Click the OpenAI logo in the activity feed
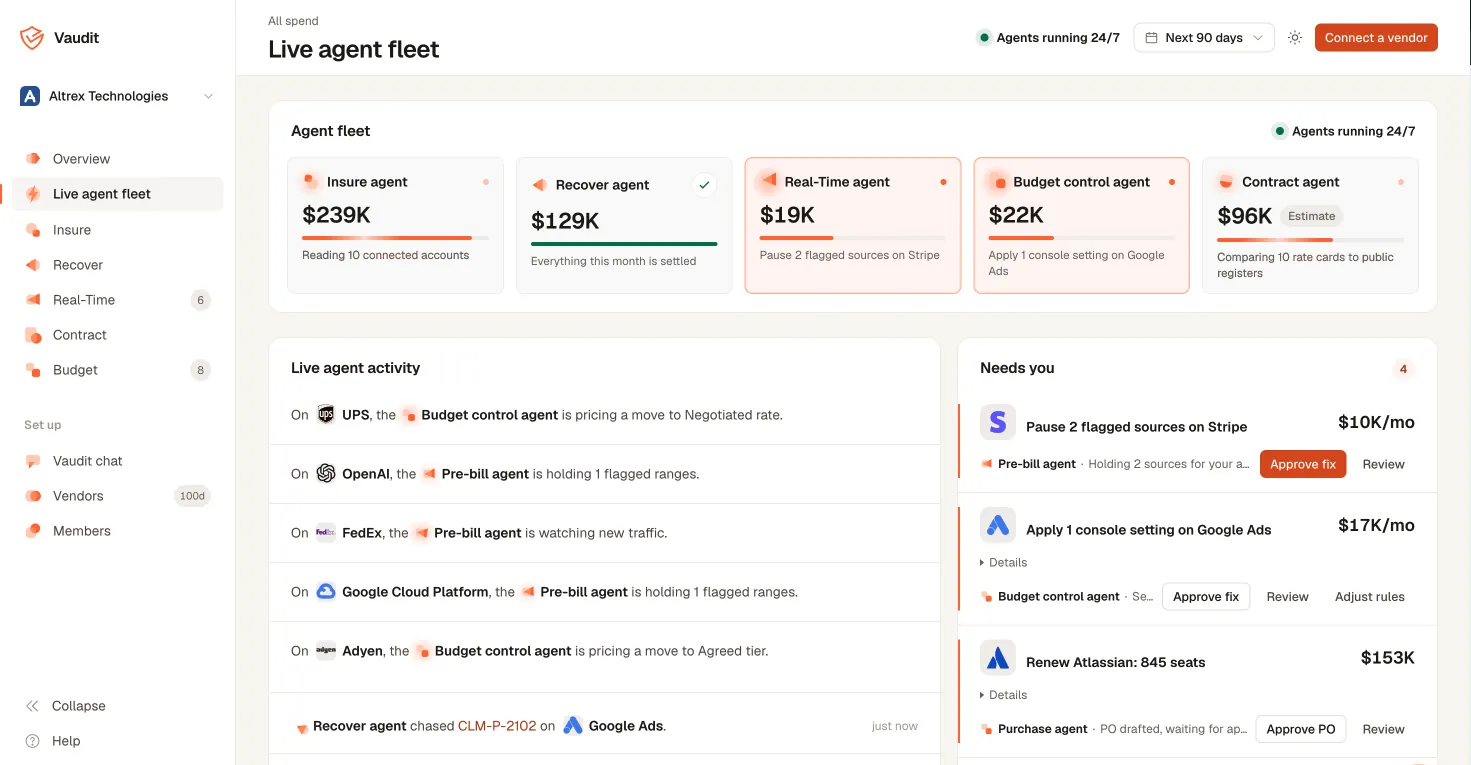The width and height of the screenshot is (1471, 765). click(325, 474)
